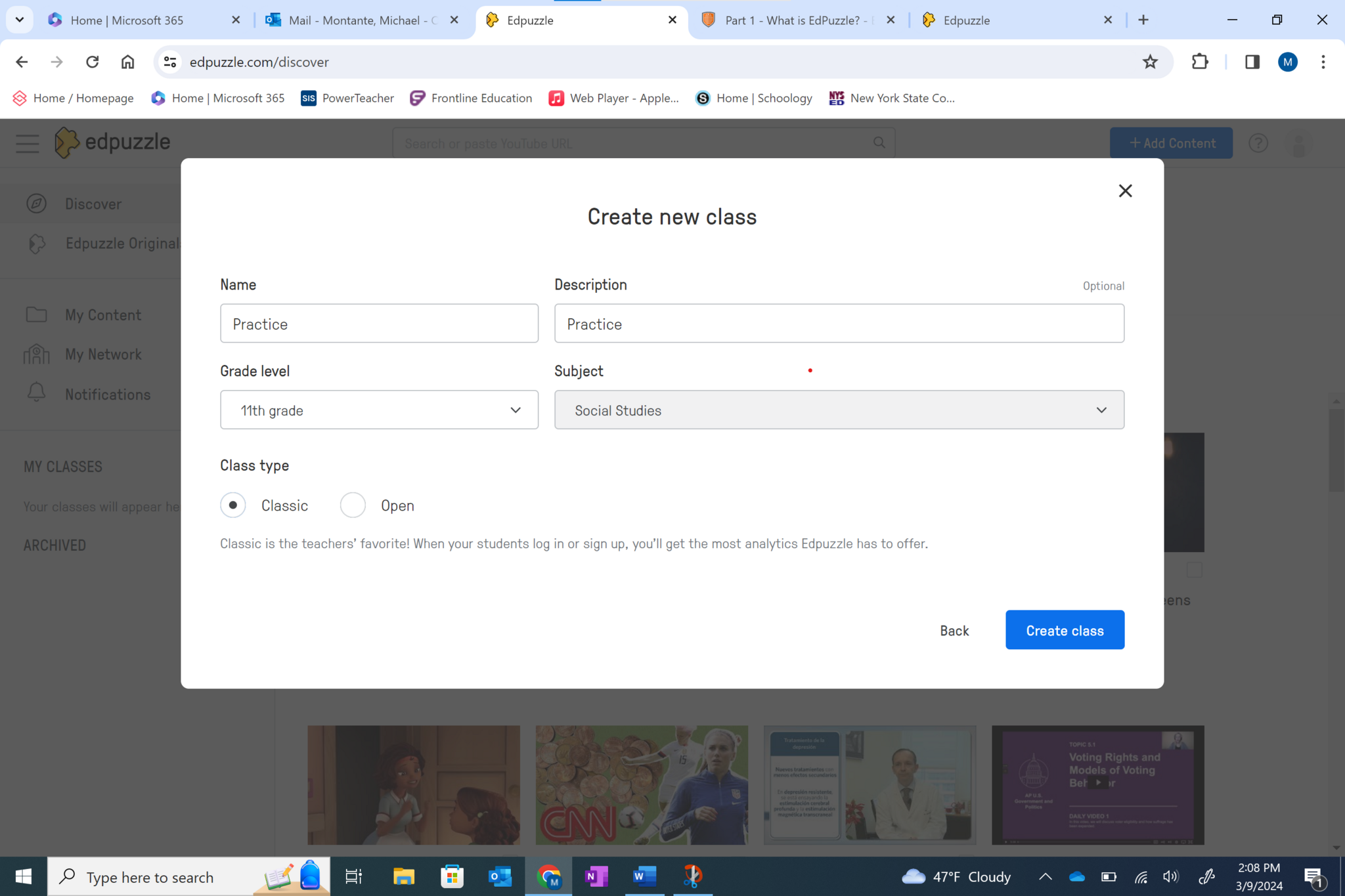Click the class Name input field

(x=379, y=324)
